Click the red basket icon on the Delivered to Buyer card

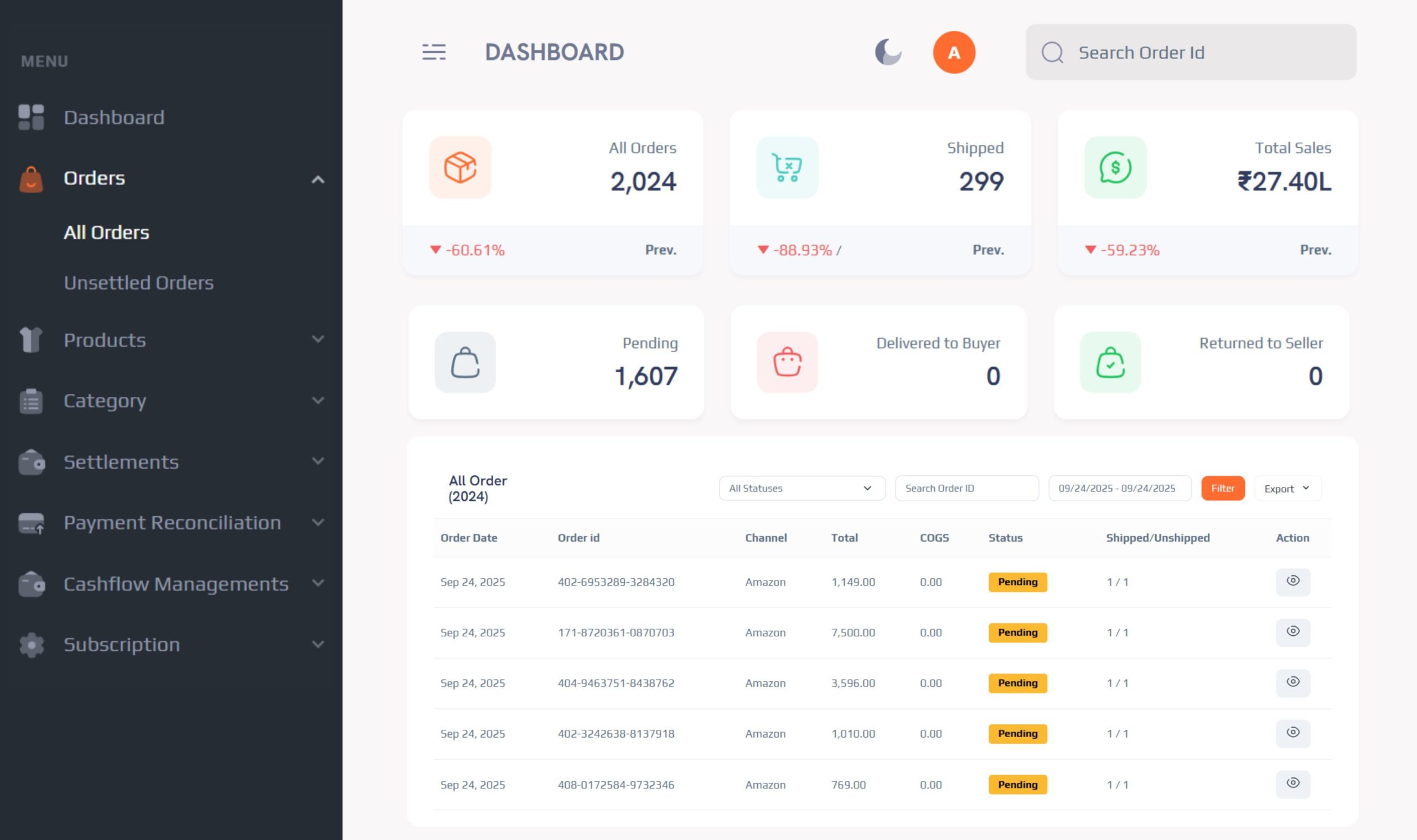(x=787, y=362)
